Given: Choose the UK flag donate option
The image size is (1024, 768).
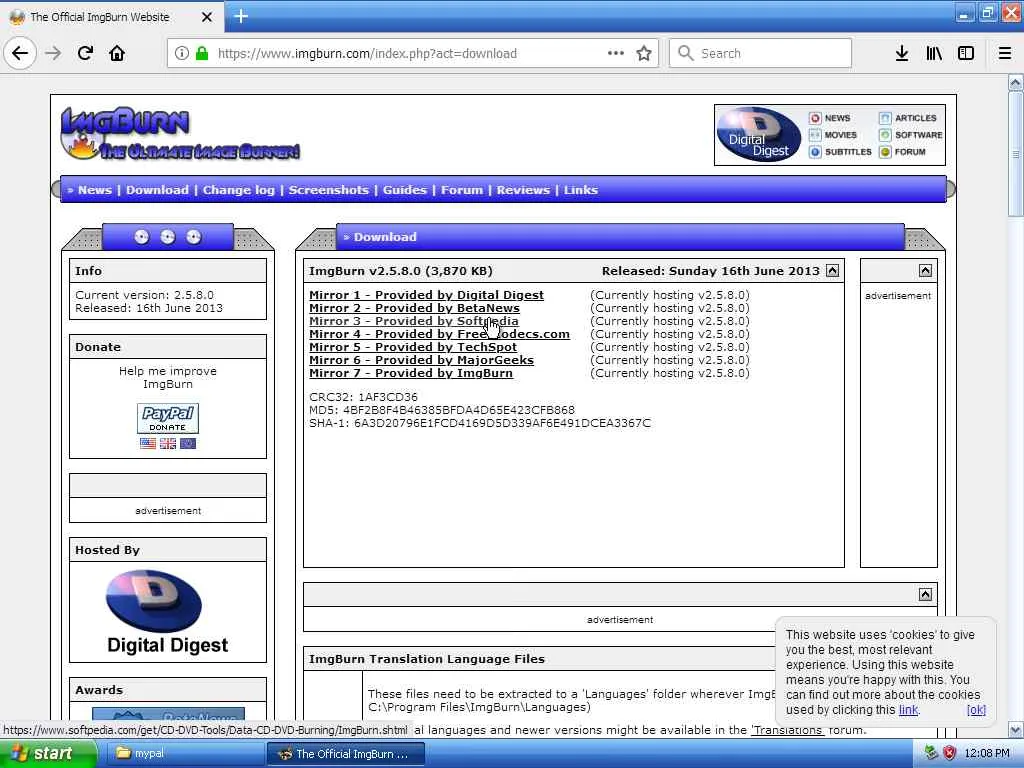Looking at the screenshot, I should 168,443.
